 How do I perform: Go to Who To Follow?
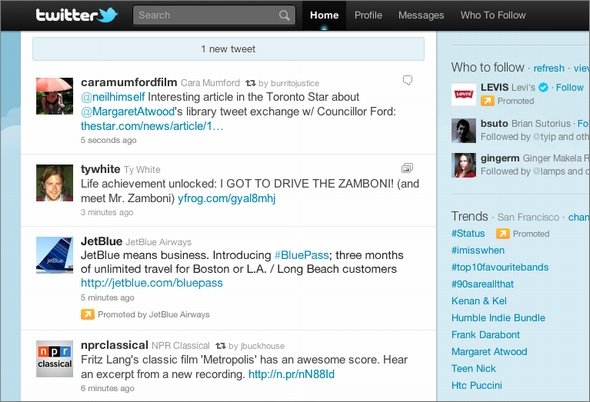click(493, 15)
